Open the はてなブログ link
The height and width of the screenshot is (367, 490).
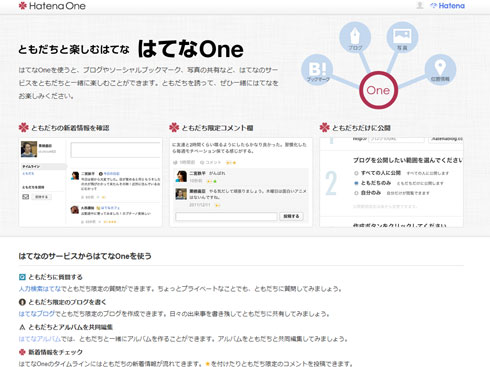point(37,314)
